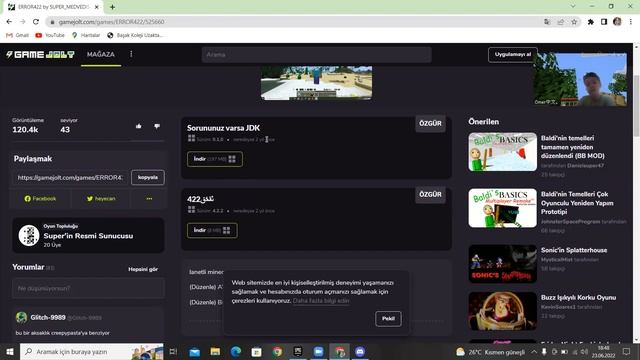Open Microsoft Edge from taskbar
The height and width of the screenshot is (360, 640).
tap(236, 351)
